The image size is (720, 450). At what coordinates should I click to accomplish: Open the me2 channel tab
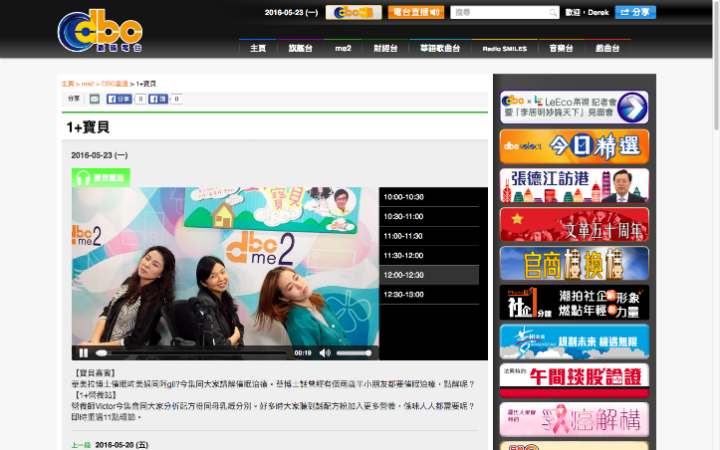pos(343,48)
